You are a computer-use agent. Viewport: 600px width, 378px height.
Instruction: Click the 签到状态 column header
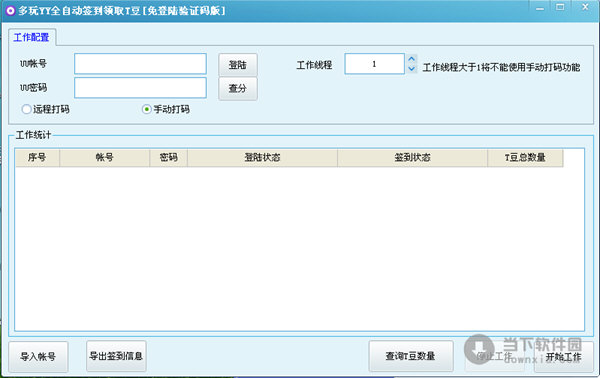click(412, 157)
